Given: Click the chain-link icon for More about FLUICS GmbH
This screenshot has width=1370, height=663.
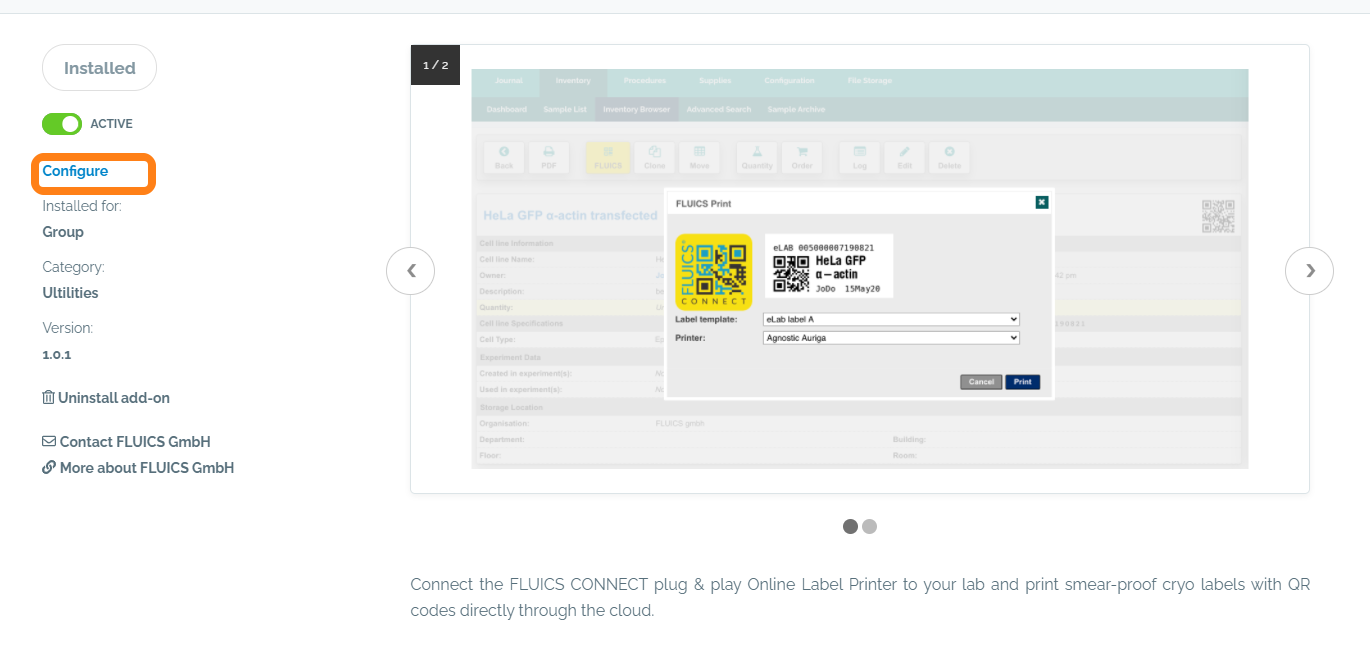Looking at the screenshot, I should click(48, 468).
